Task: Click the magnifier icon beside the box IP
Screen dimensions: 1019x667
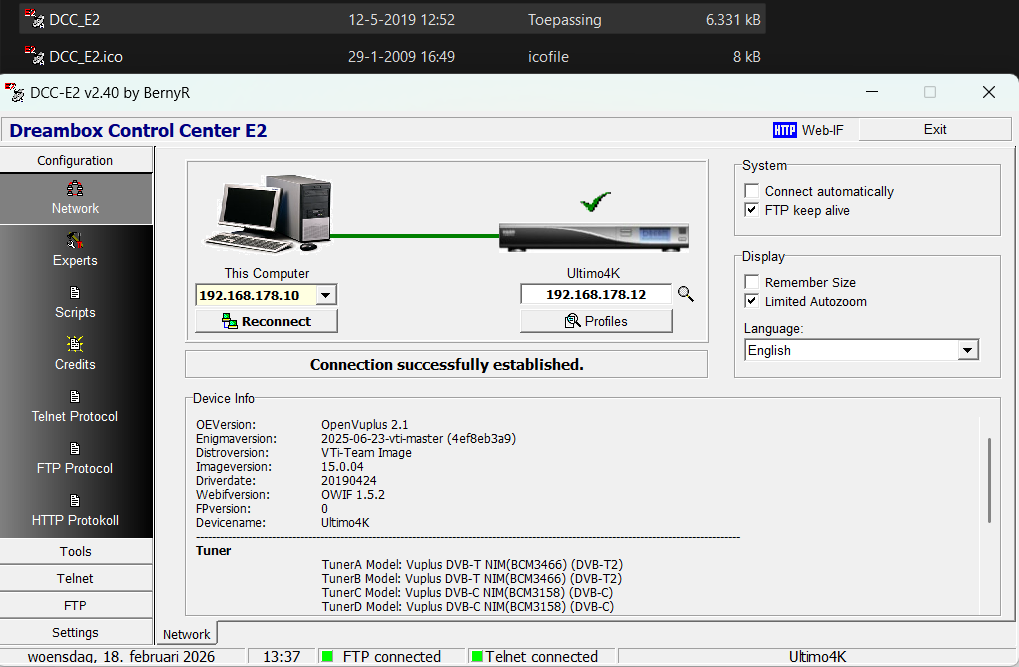Action: [687, 294]
